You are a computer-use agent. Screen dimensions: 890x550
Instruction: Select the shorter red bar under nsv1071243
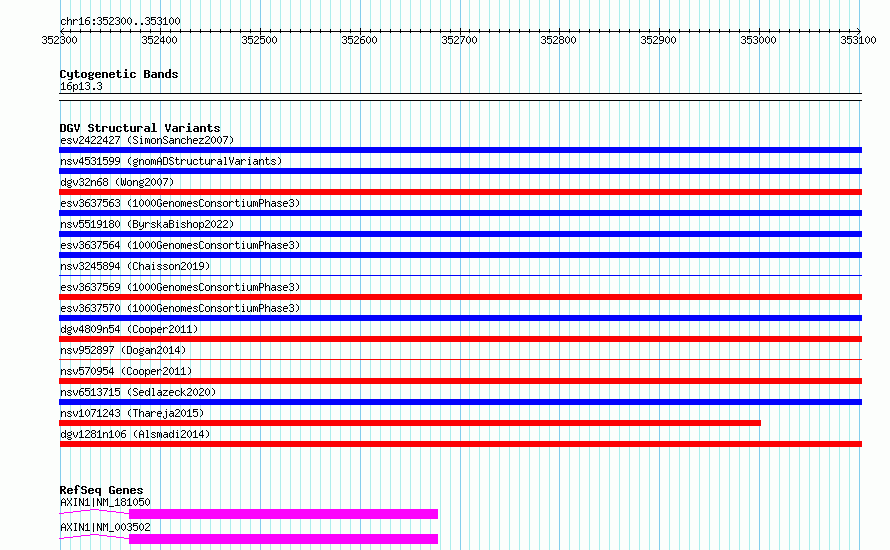coord(410,423)
